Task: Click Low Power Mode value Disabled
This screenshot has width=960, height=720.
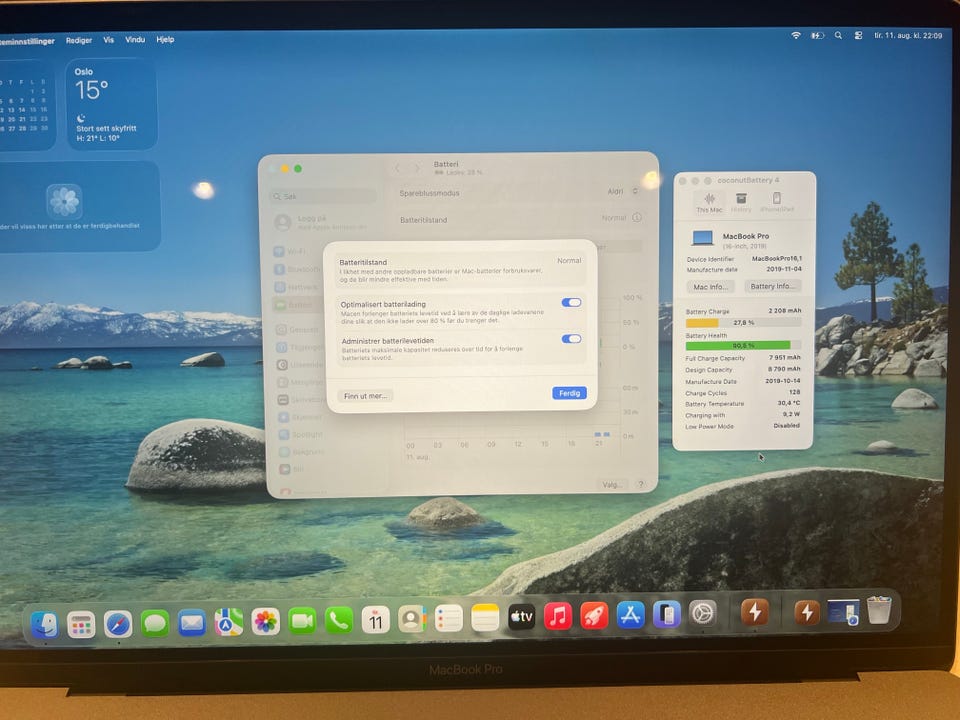Action: 786,426
